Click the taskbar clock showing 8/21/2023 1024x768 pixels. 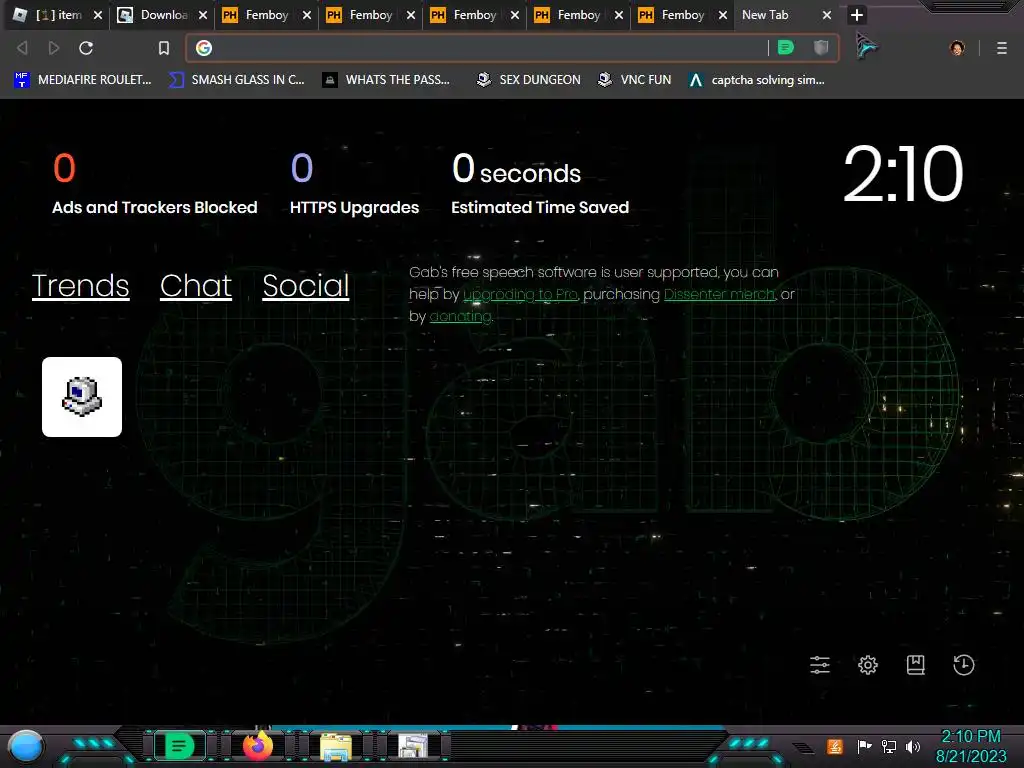point(971,746)
